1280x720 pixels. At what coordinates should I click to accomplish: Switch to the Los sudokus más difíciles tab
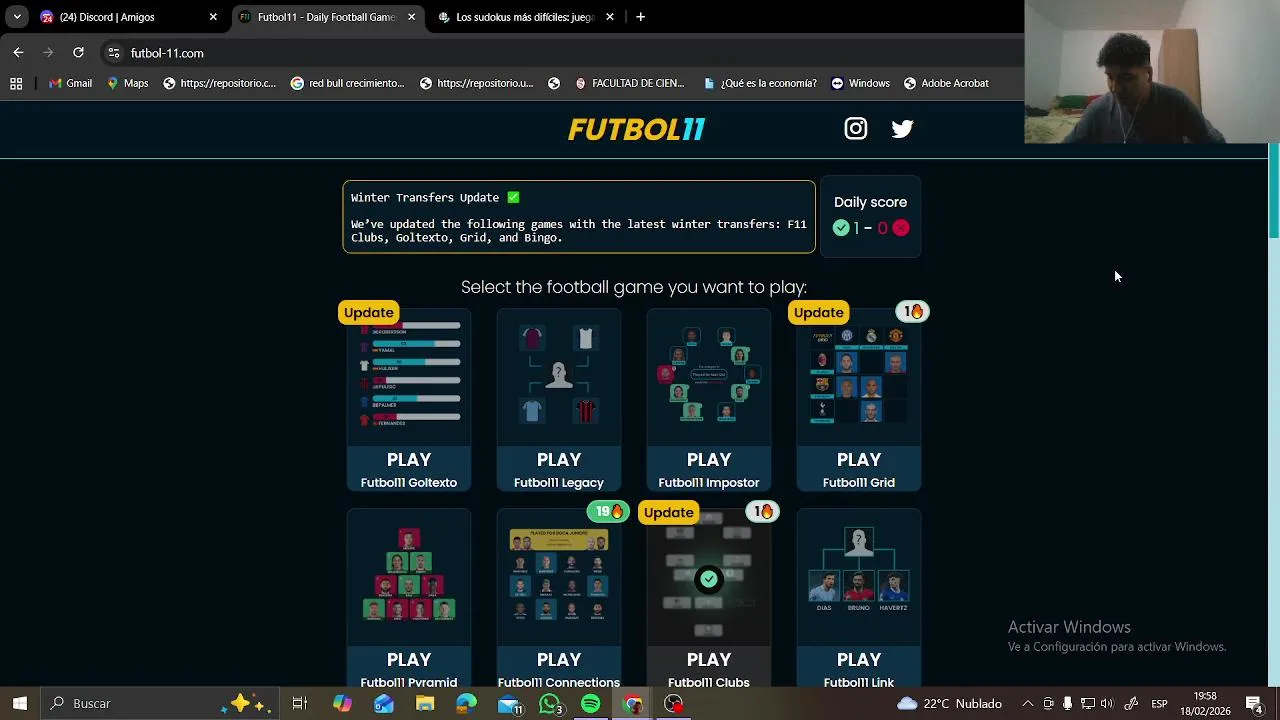(x=525, y=17)
